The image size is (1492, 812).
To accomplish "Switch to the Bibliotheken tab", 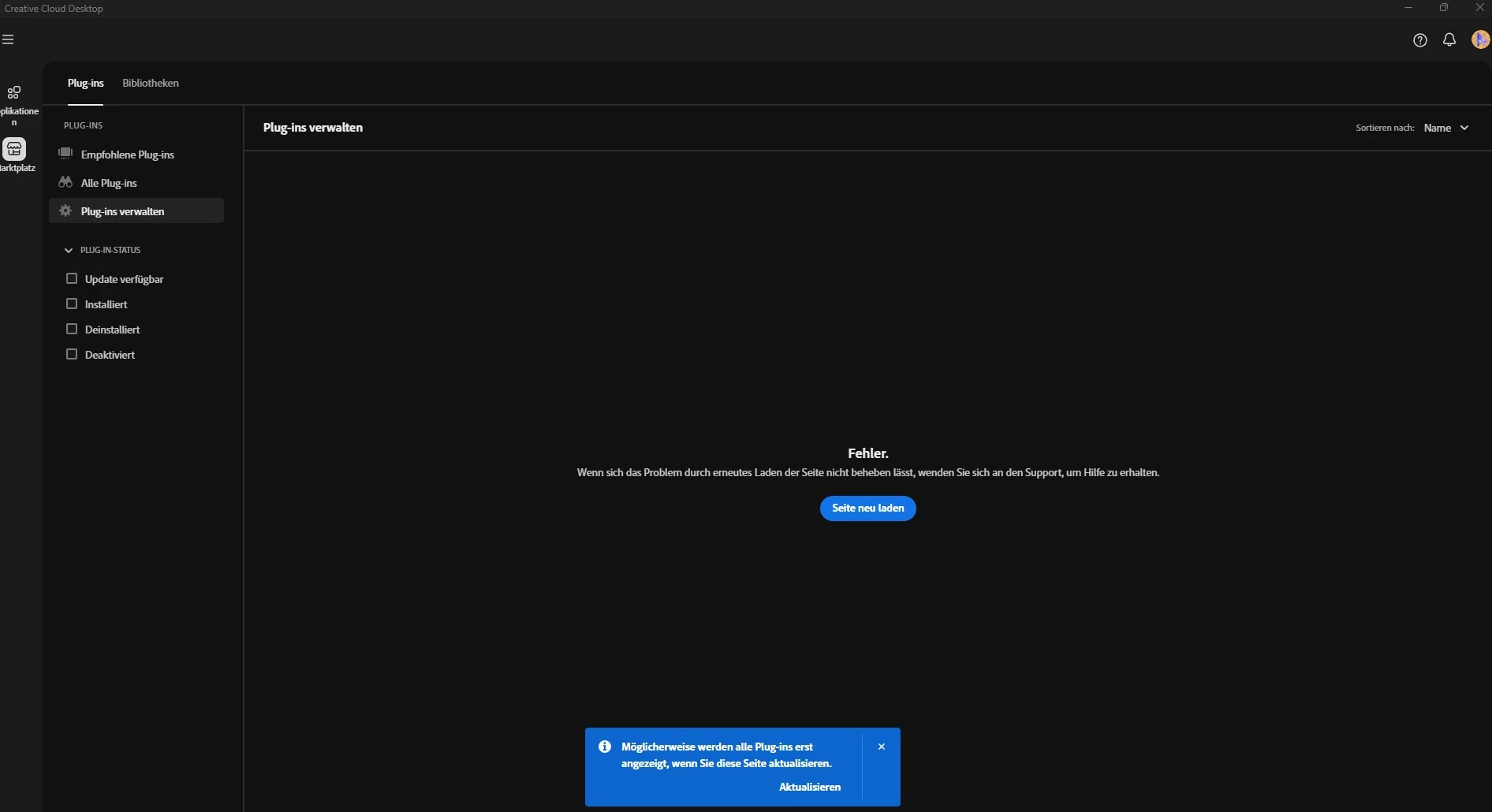I will [151, 83].
